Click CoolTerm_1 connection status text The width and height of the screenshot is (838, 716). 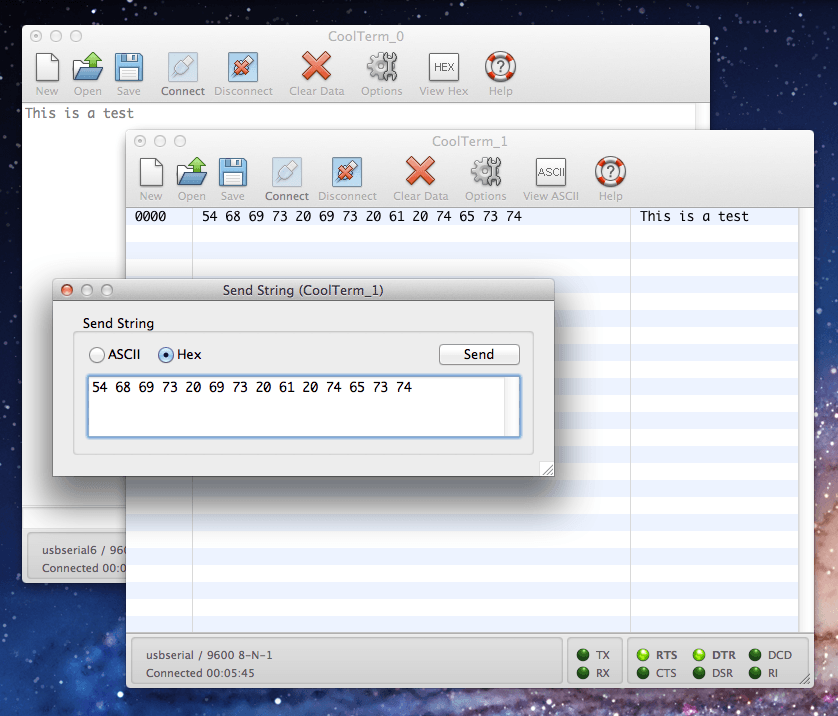coord(200,673)
